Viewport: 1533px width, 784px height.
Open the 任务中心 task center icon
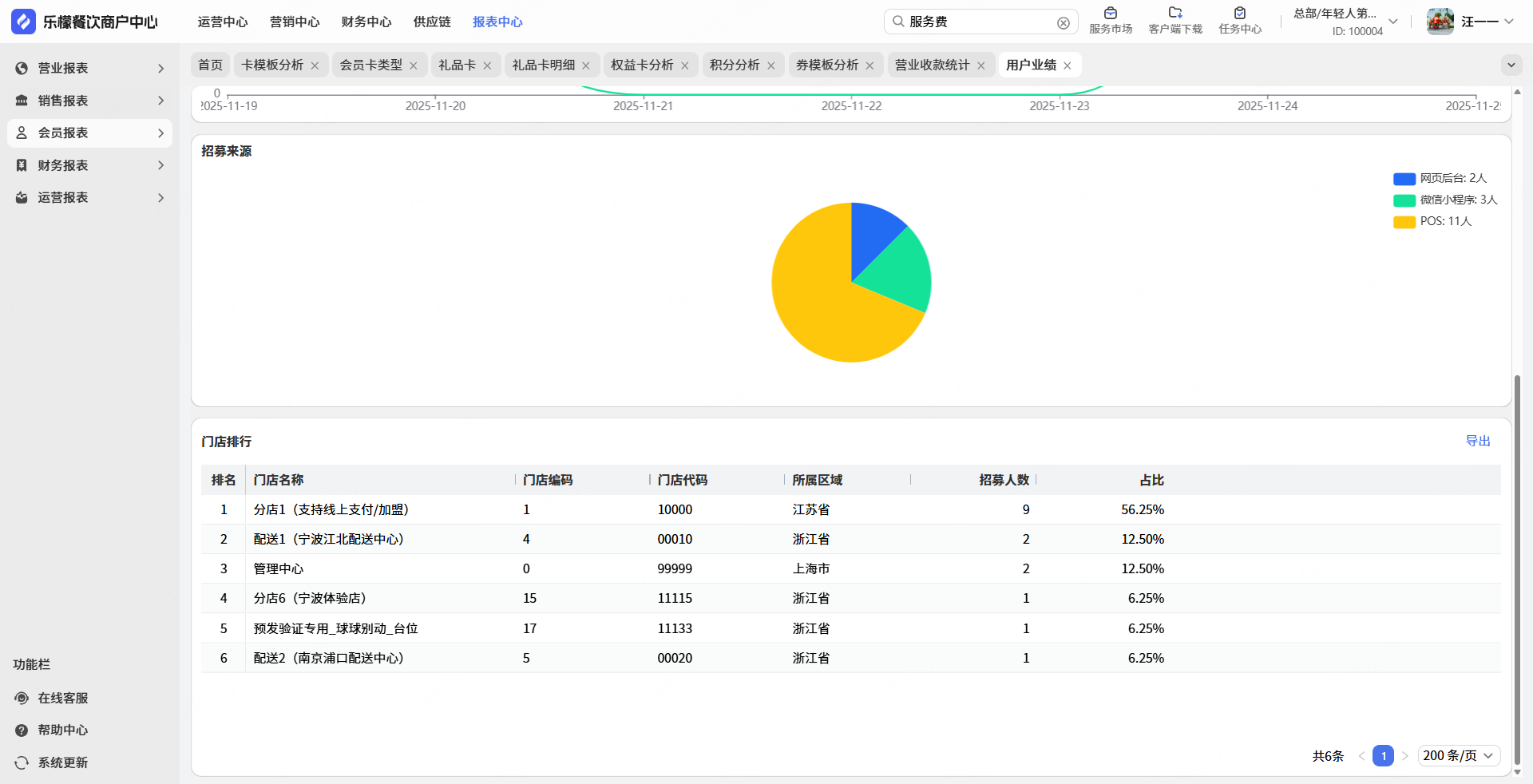coord(1239,14)
